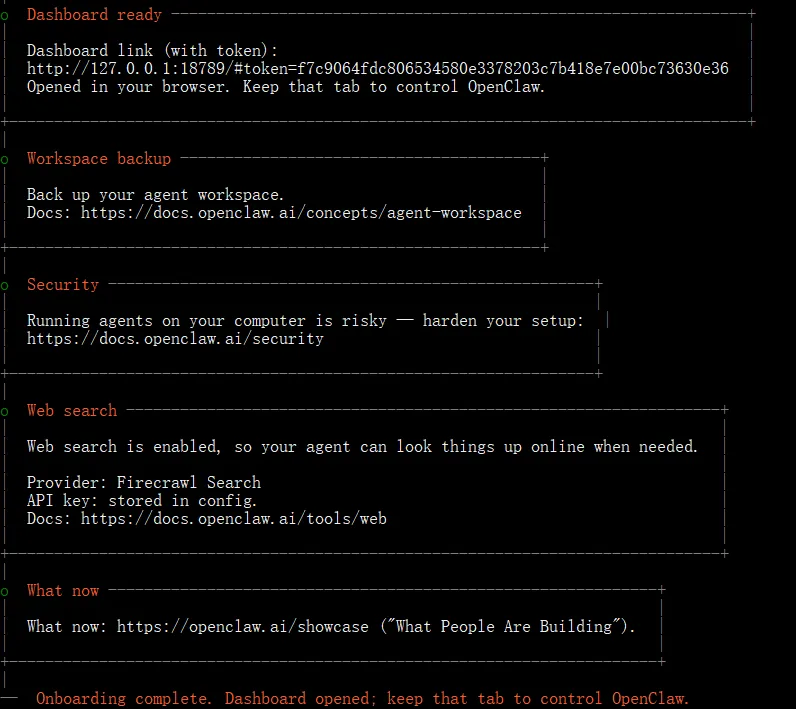Click the 'Workspace backup' section heading

coord(99,159)
